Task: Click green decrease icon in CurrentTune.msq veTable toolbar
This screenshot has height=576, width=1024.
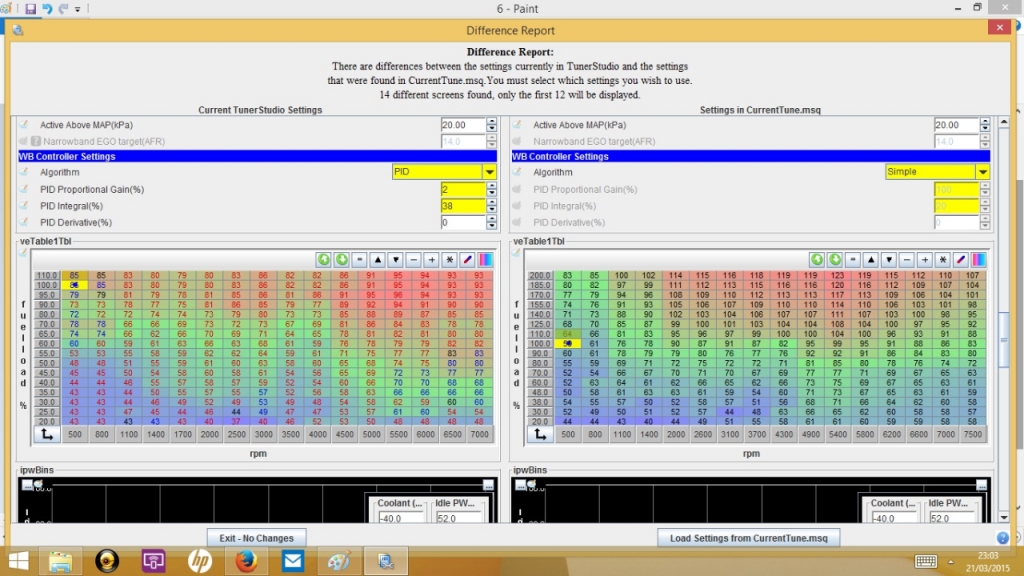Action: pyautogui.click(x=835, y=260)
